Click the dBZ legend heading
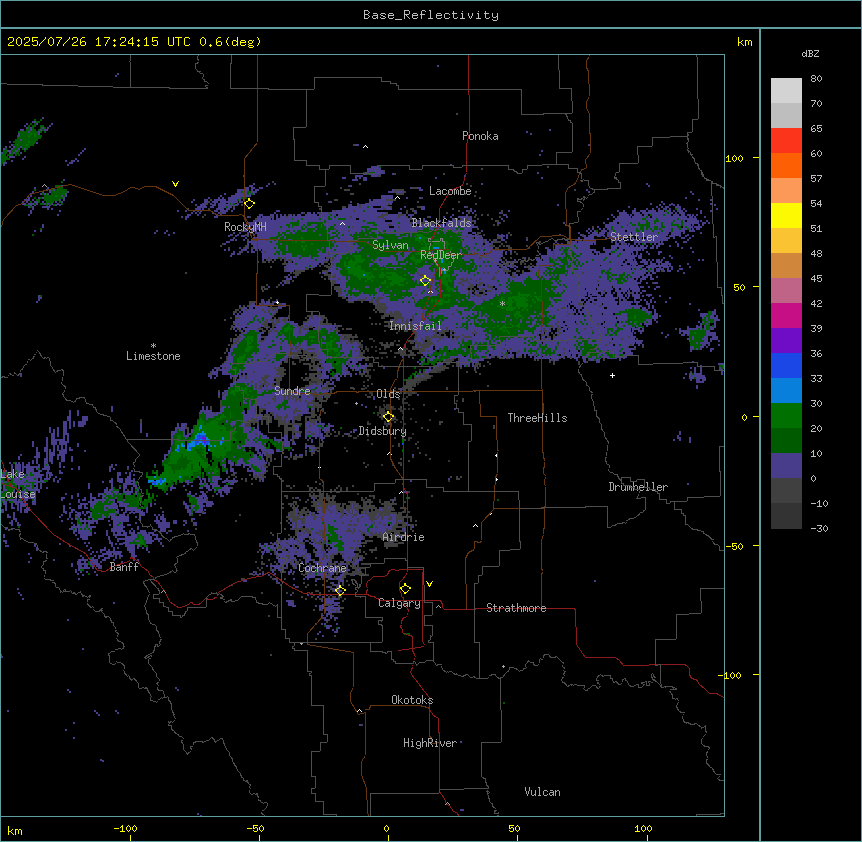This screenshot has height=842, width=862. tap(810, 54)
